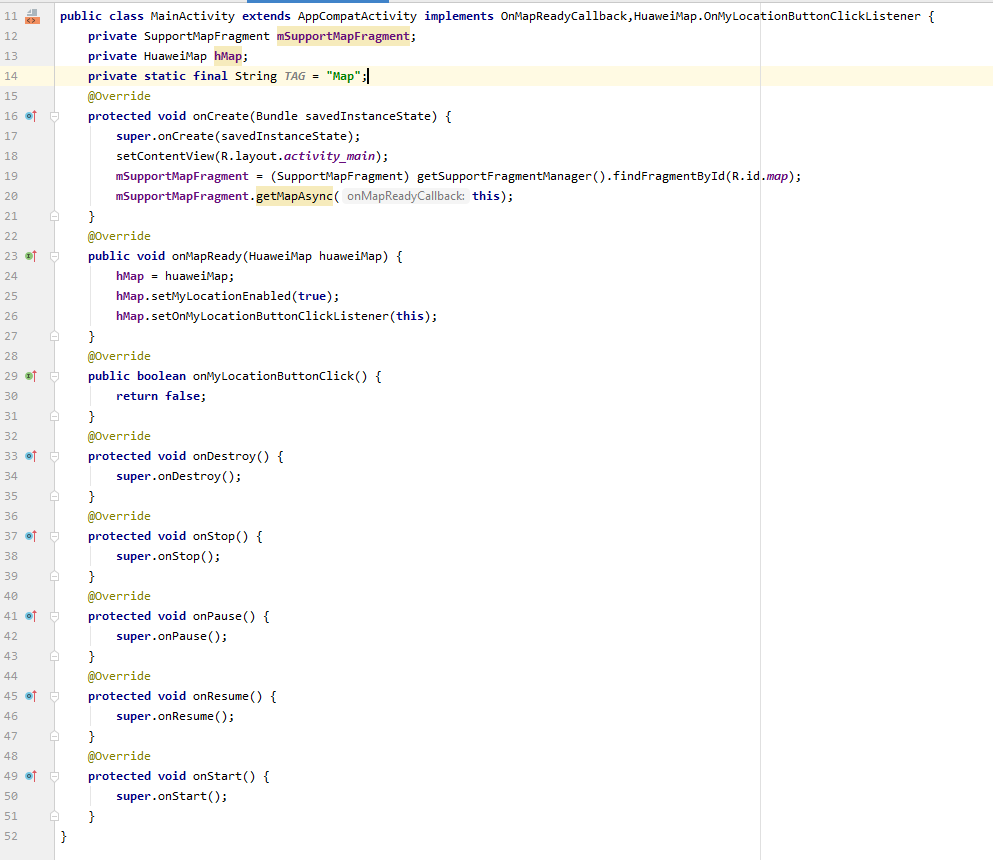The width and height of the screenshot is (993, 860).
Task: Click the override arrow icon beside onDestroy
Action: pyautogui.click(x=31, y=456)
